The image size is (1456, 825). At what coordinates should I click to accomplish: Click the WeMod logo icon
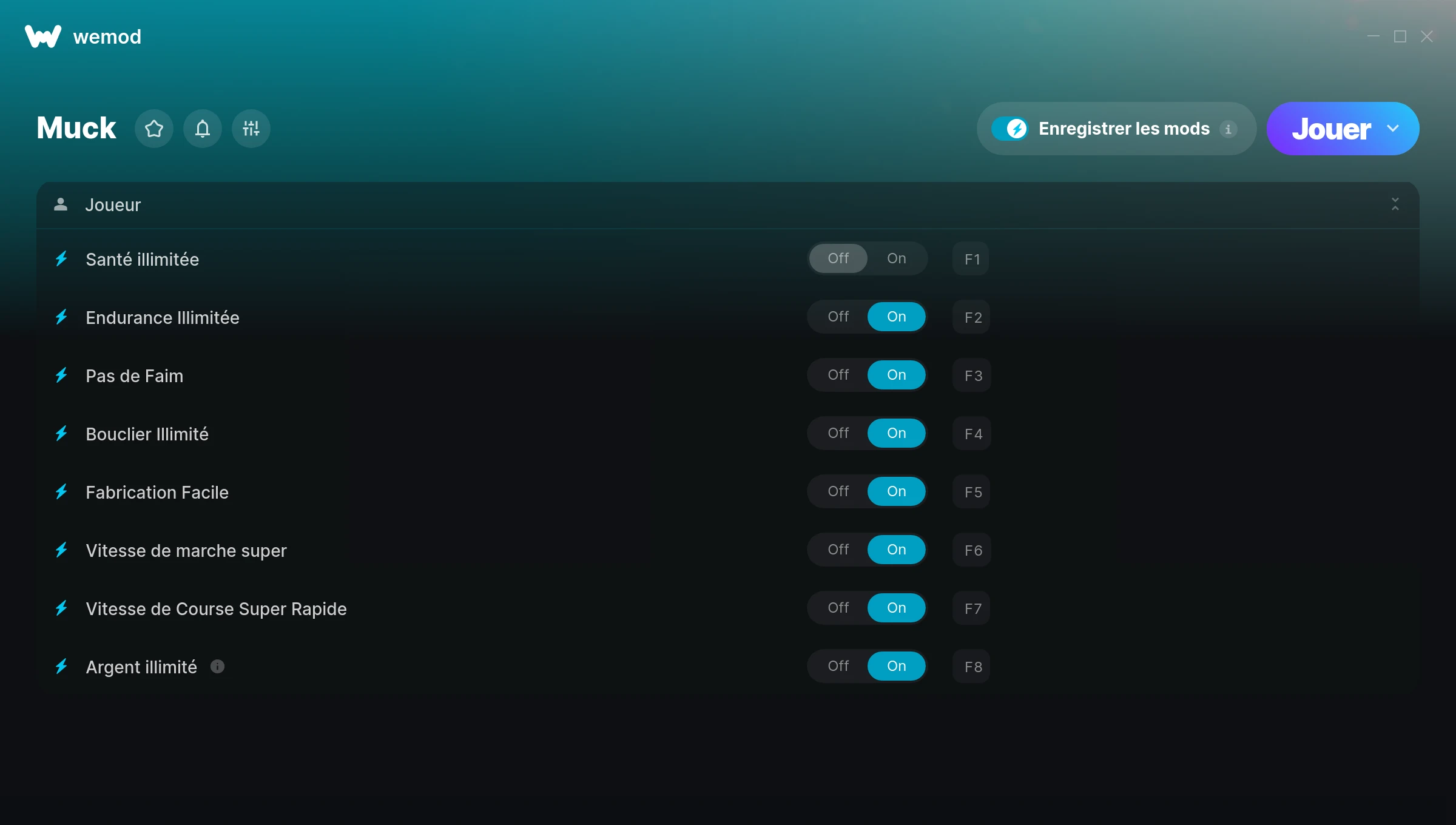coord(43,36)
